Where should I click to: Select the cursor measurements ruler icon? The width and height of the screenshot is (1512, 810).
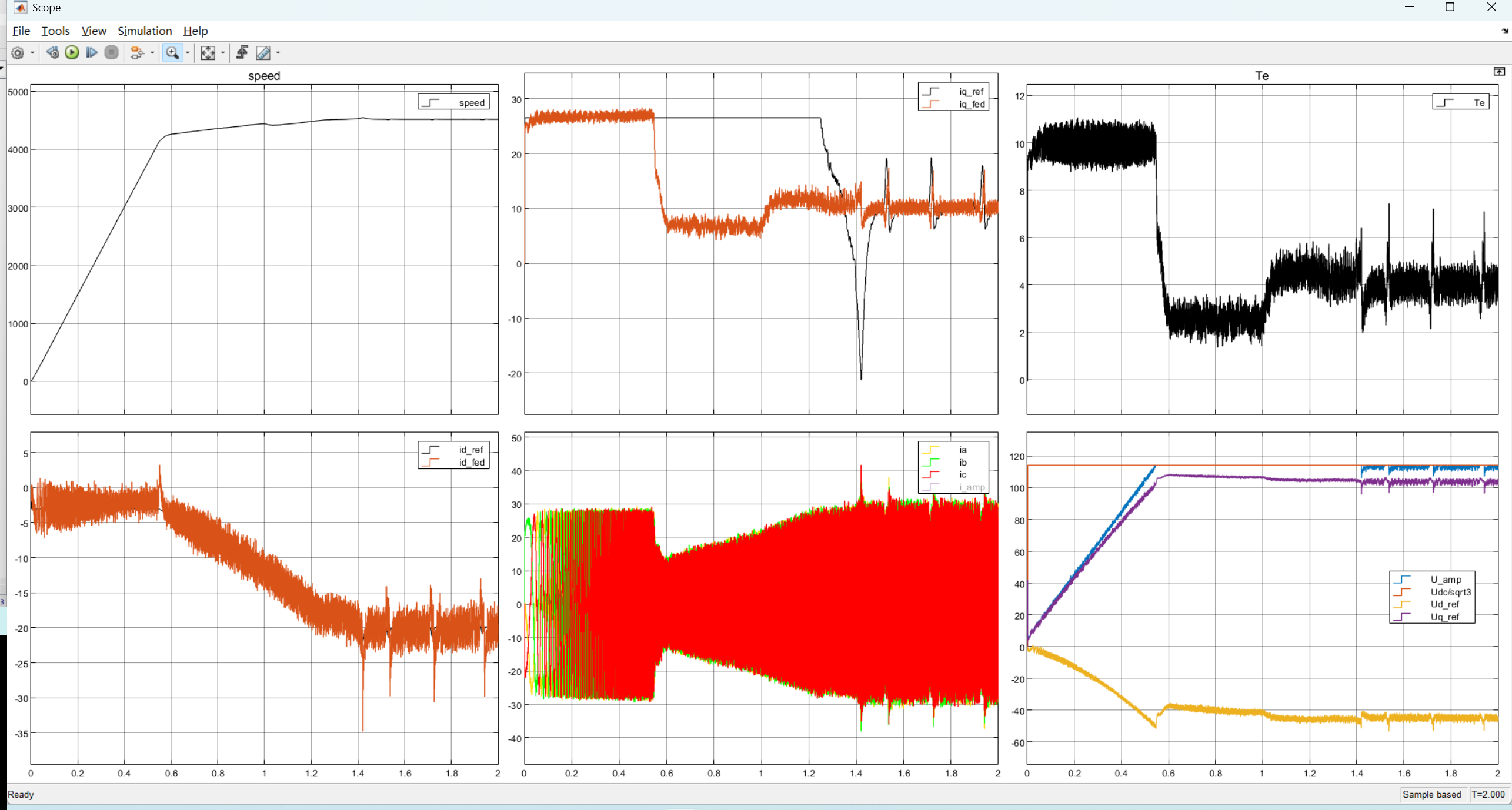point(263,53)
